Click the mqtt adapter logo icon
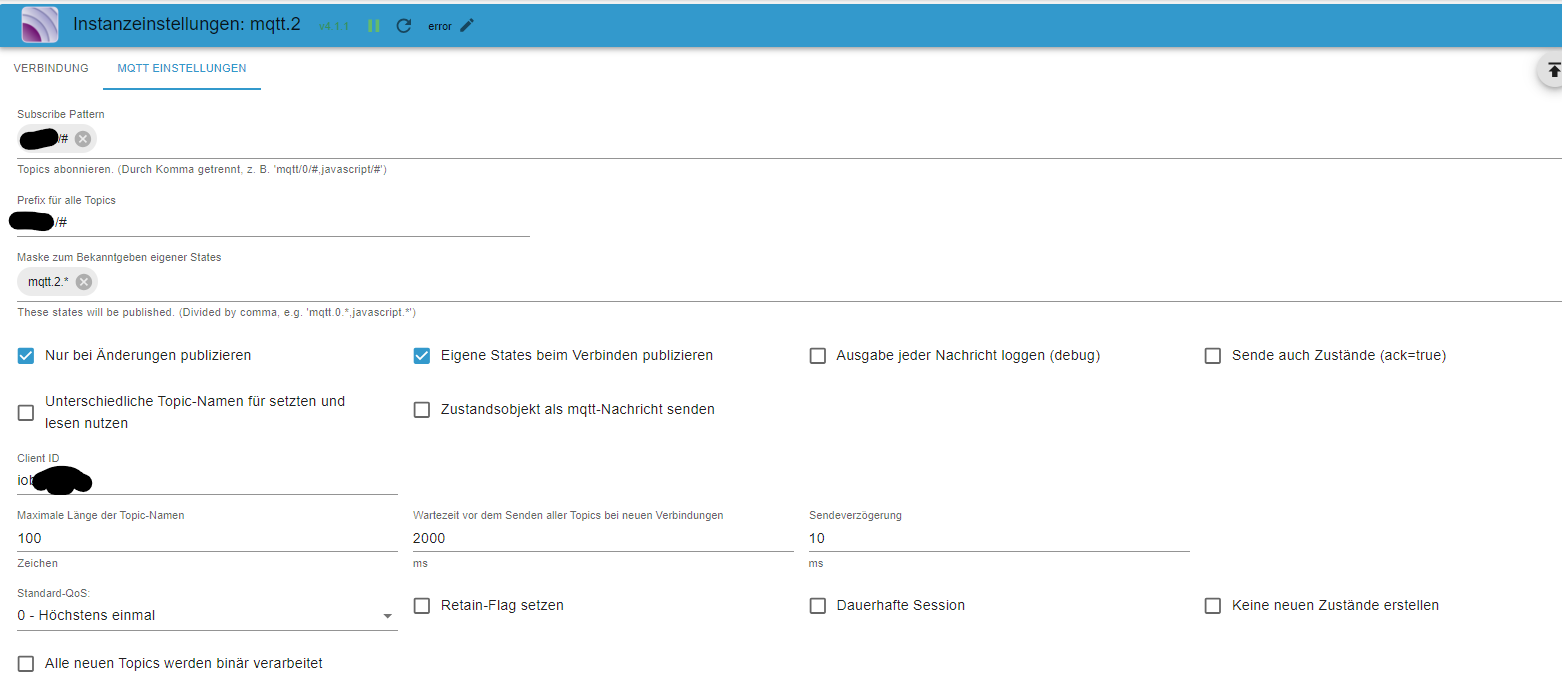This screenshot has height=700, width=1562. click(x=40, y=24)
